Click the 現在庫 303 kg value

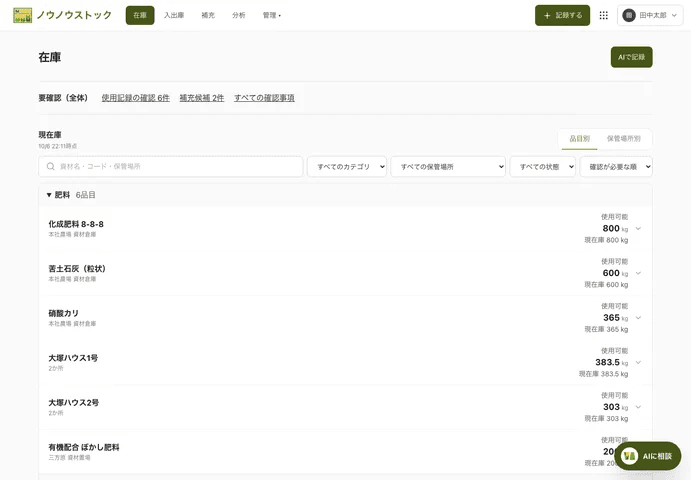pos(606,418)
